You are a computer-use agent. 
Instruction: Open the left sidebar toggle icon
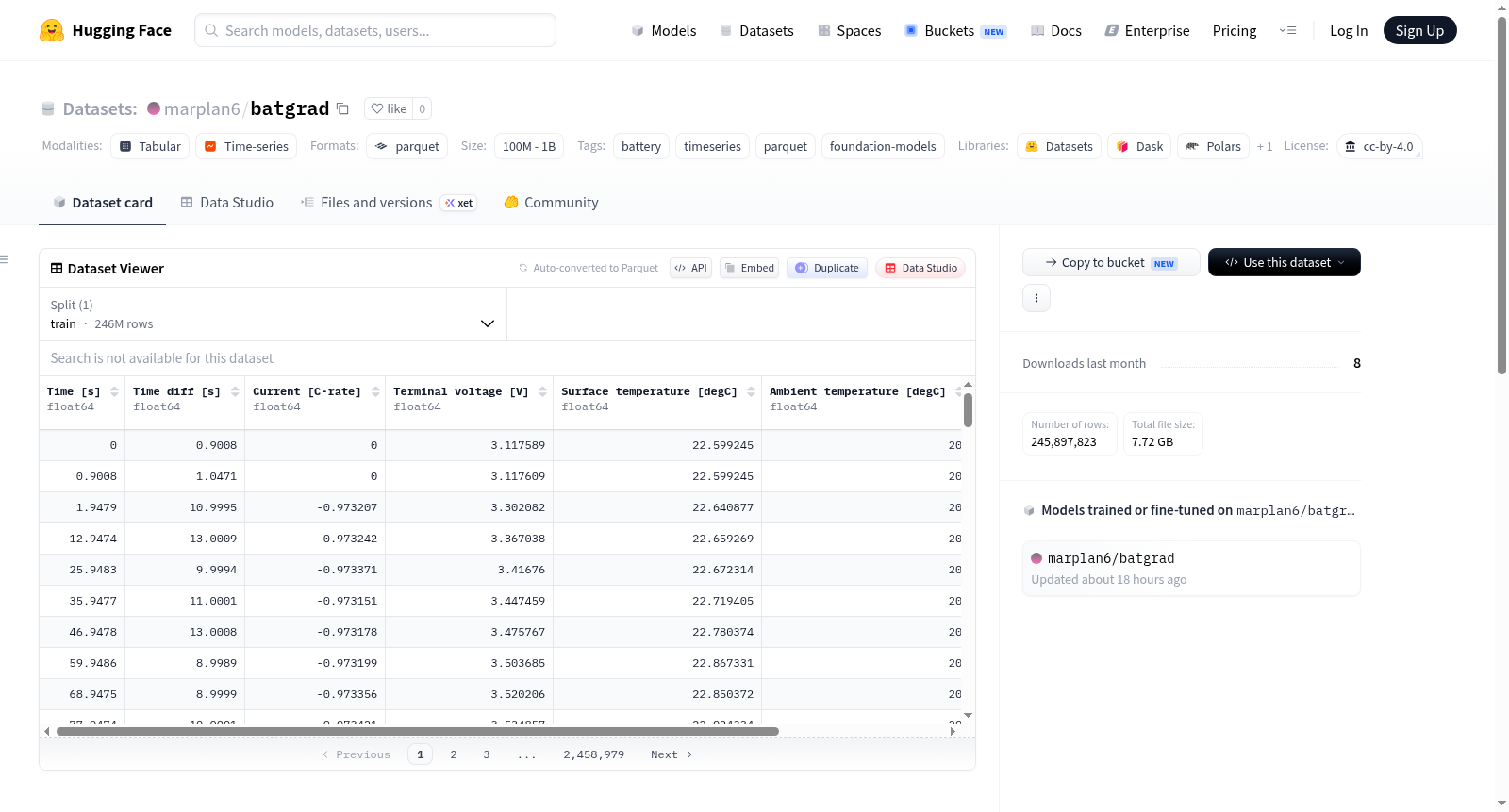(4, 259)
